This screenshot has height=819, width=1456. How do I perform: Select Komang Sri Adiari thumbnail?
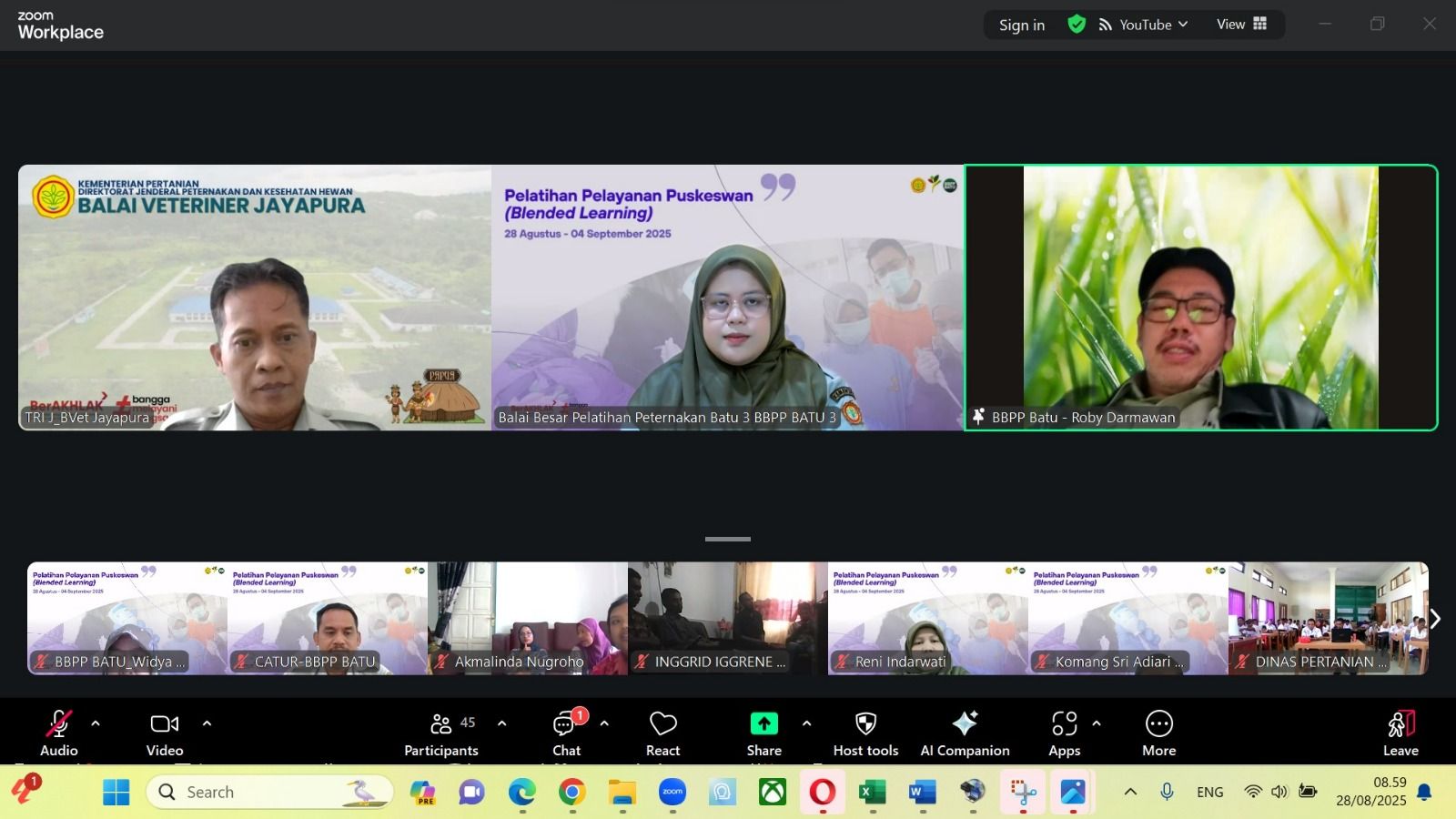[x=1128, y=618]
